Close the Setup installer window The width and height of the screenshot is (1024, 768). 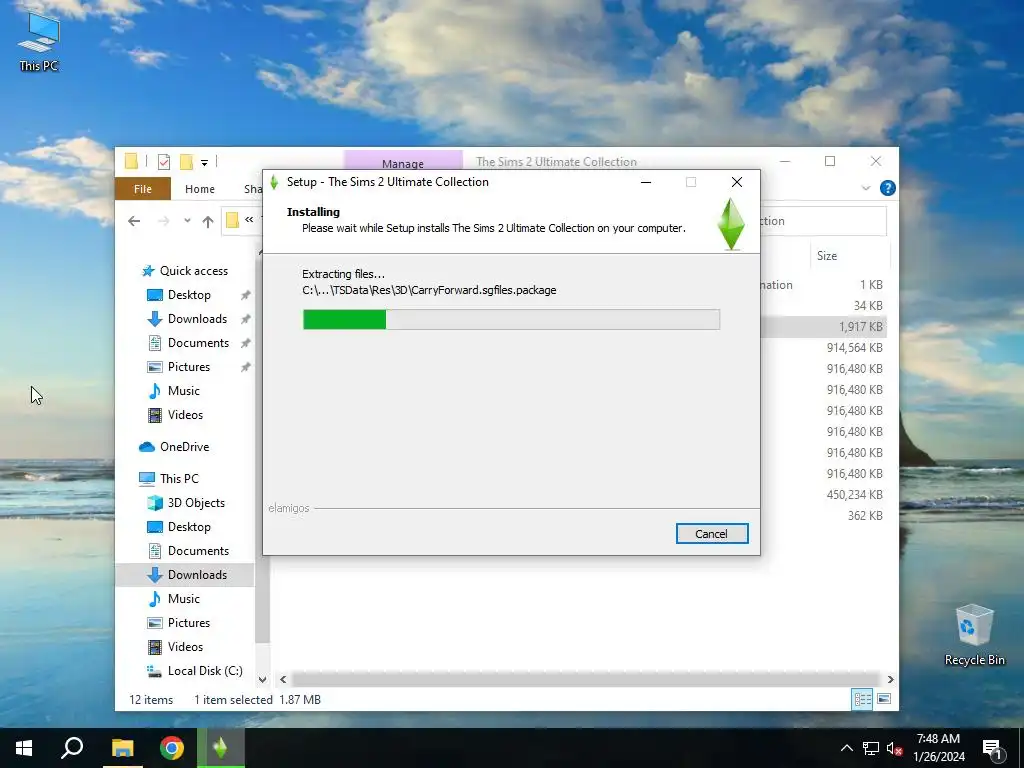tap(737, 182)
